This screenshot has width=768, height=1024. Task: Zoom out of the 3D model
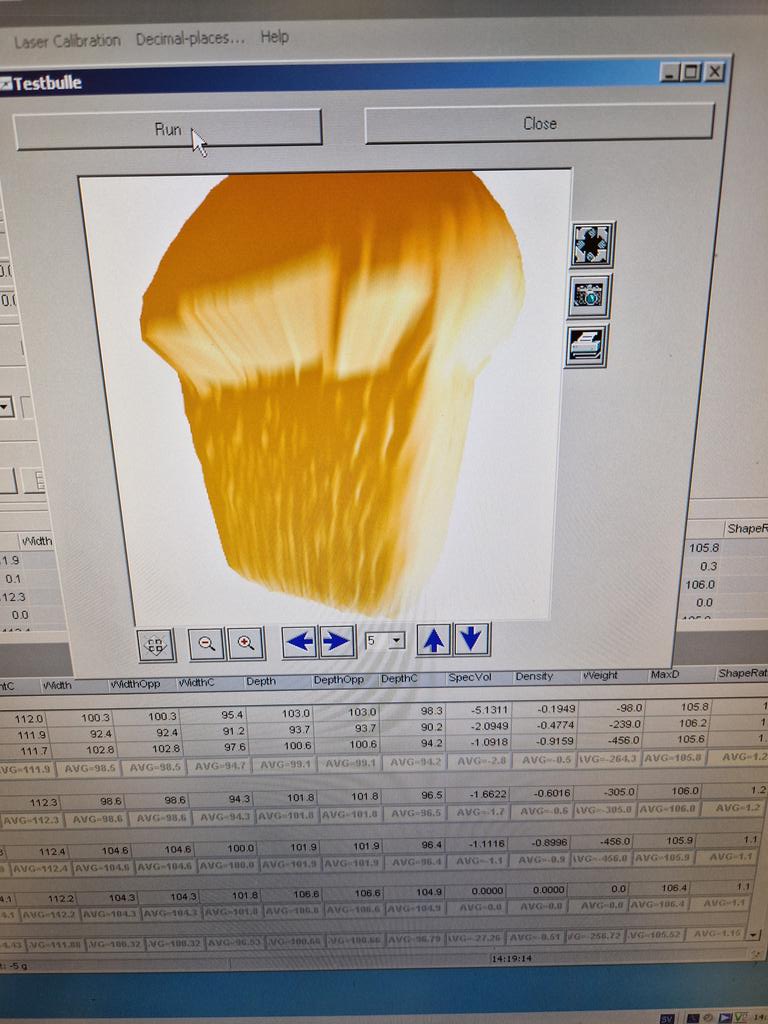point(206,643)
